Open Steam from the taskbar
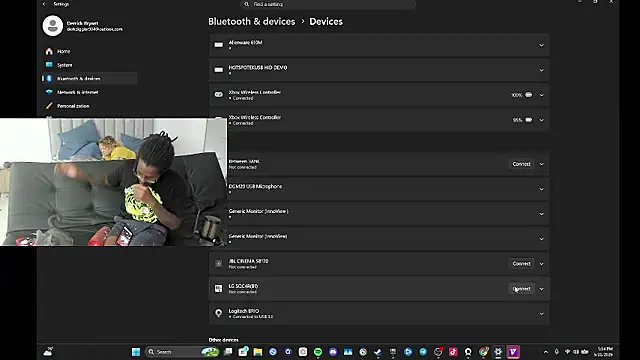The height and width of the screenshot is (360, 640). pyautogui.click(x=378, y=352)
